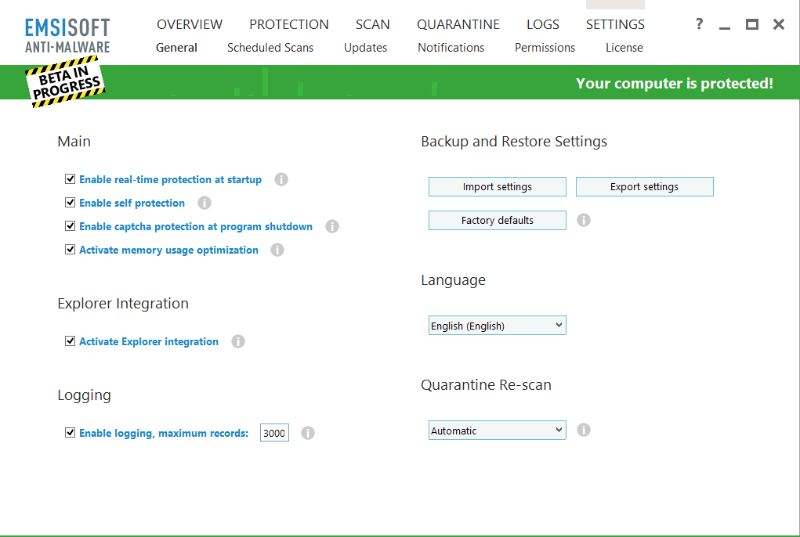Viewport: 800px width, 537px height.
Task: Click info icon beside Quarantine Re-scan dropdown
Action: coord(584,430)
